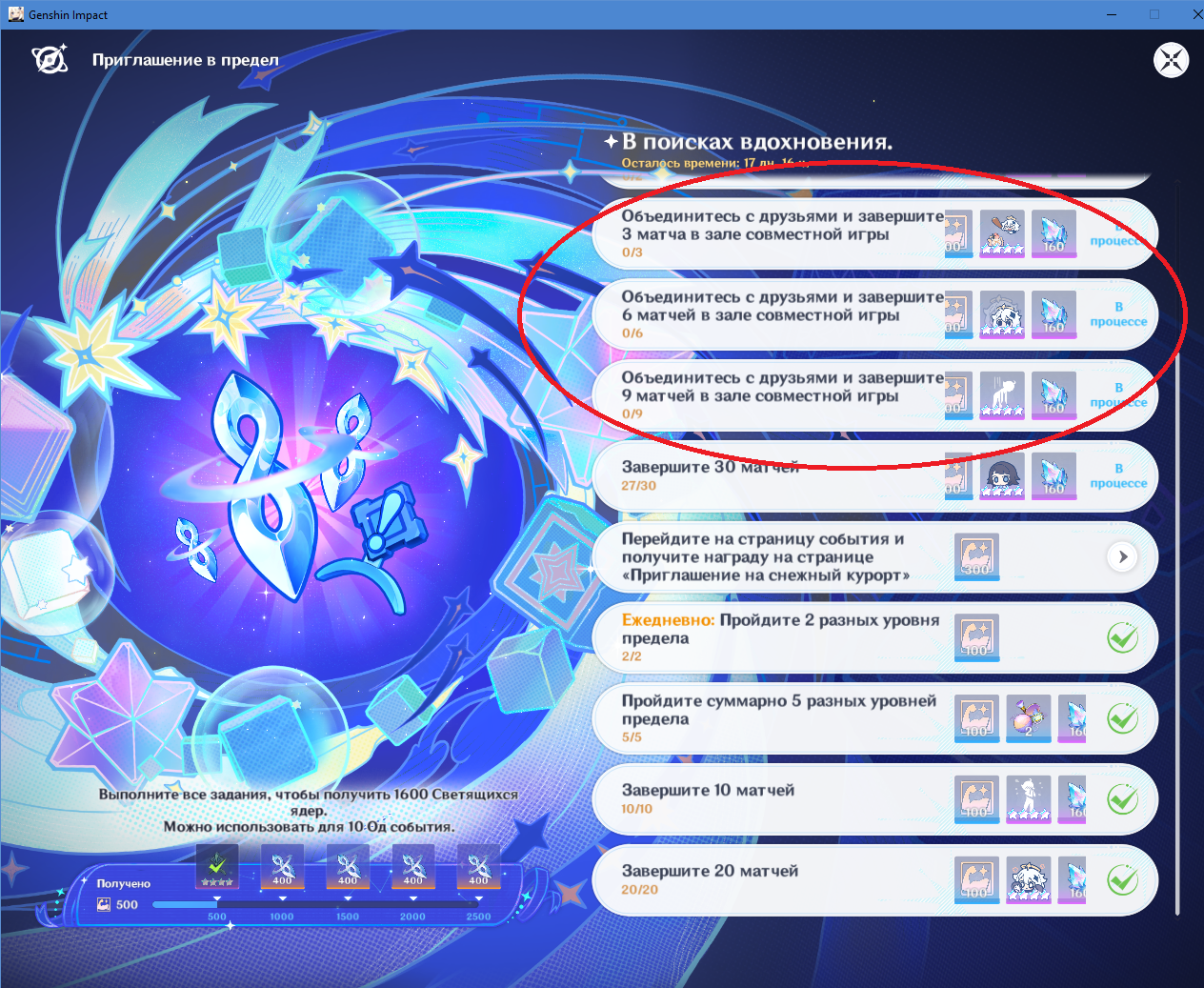Click the 100 core reward in the daily task row
The width and height of the screenshot is (1204, 988).
[x=977, y=637]
